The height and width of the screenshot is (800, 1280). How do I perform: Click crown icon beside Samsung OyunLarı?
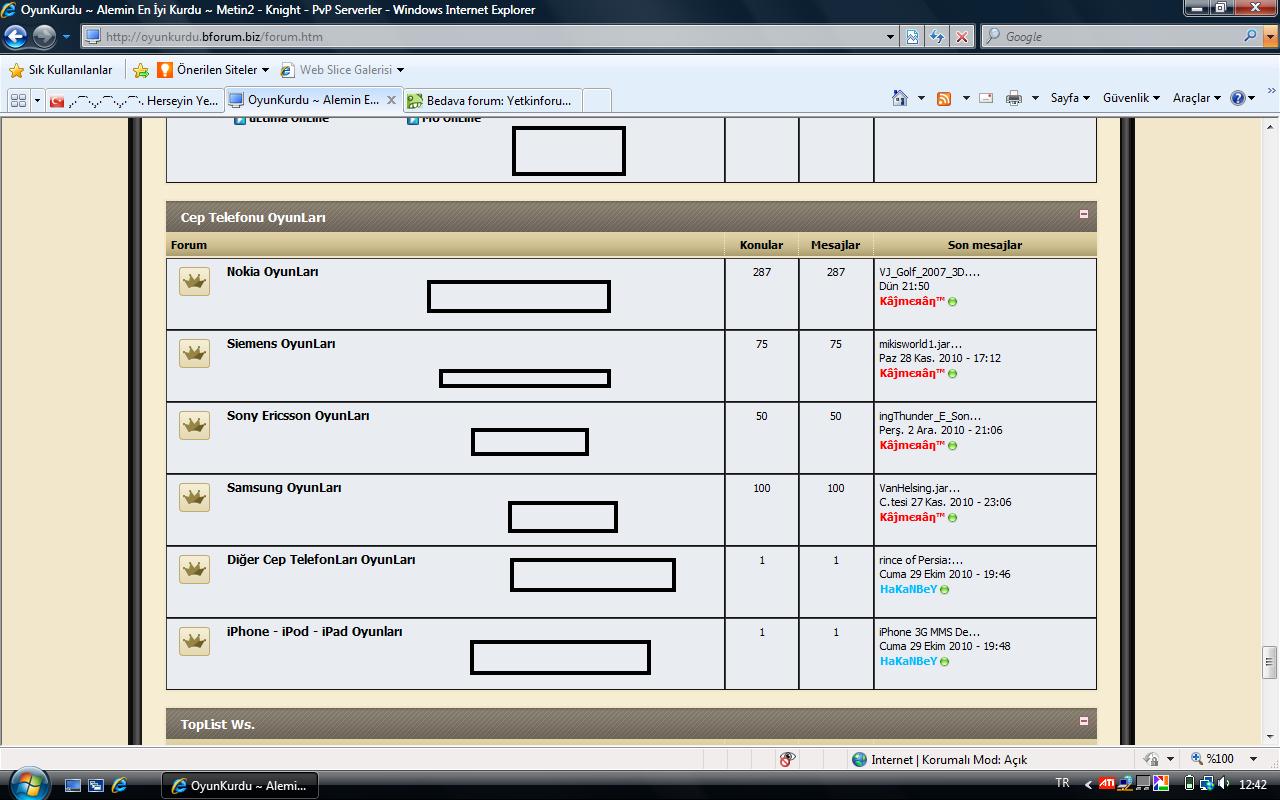pos(194,498)
